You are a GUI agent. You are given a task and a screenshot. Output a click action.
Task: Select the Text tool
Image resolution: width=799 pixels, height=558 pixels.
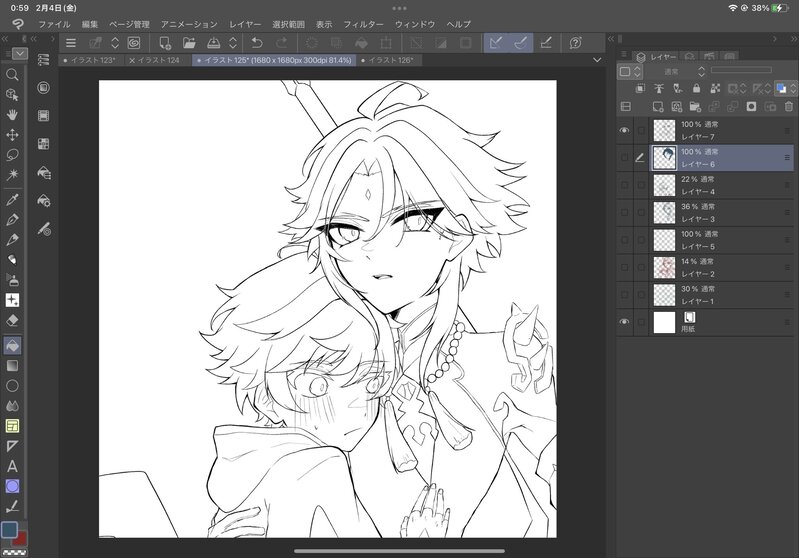(x=12, y=466)
